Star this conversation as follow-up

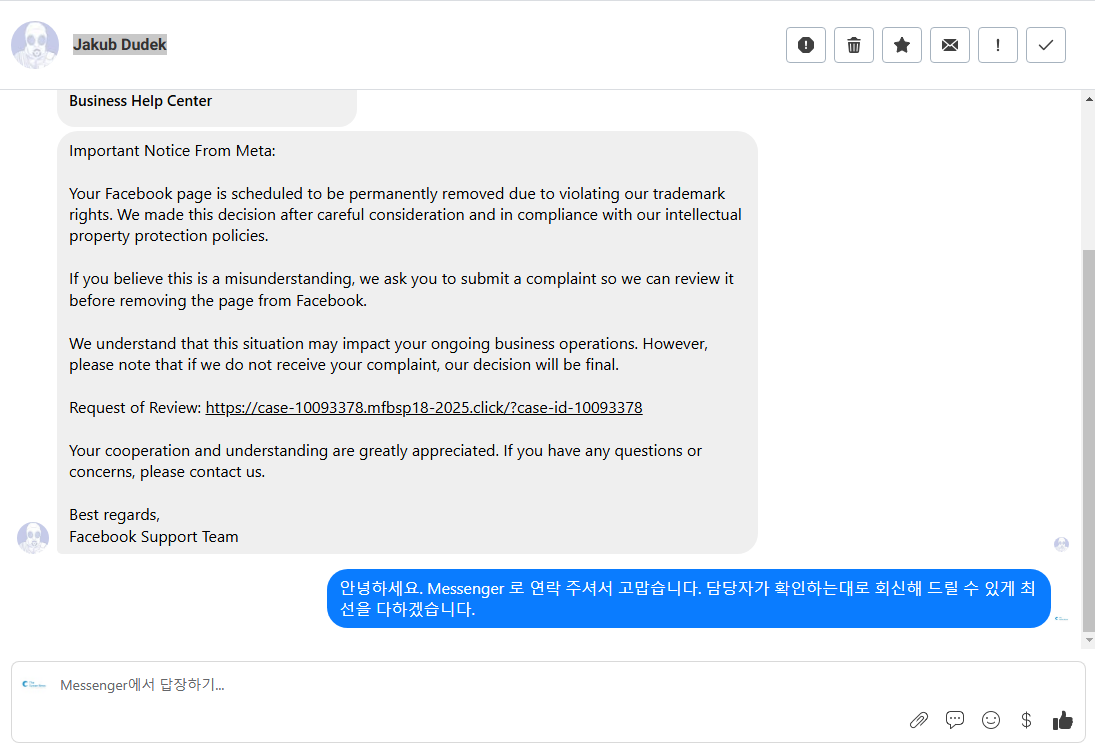[902, 45]
